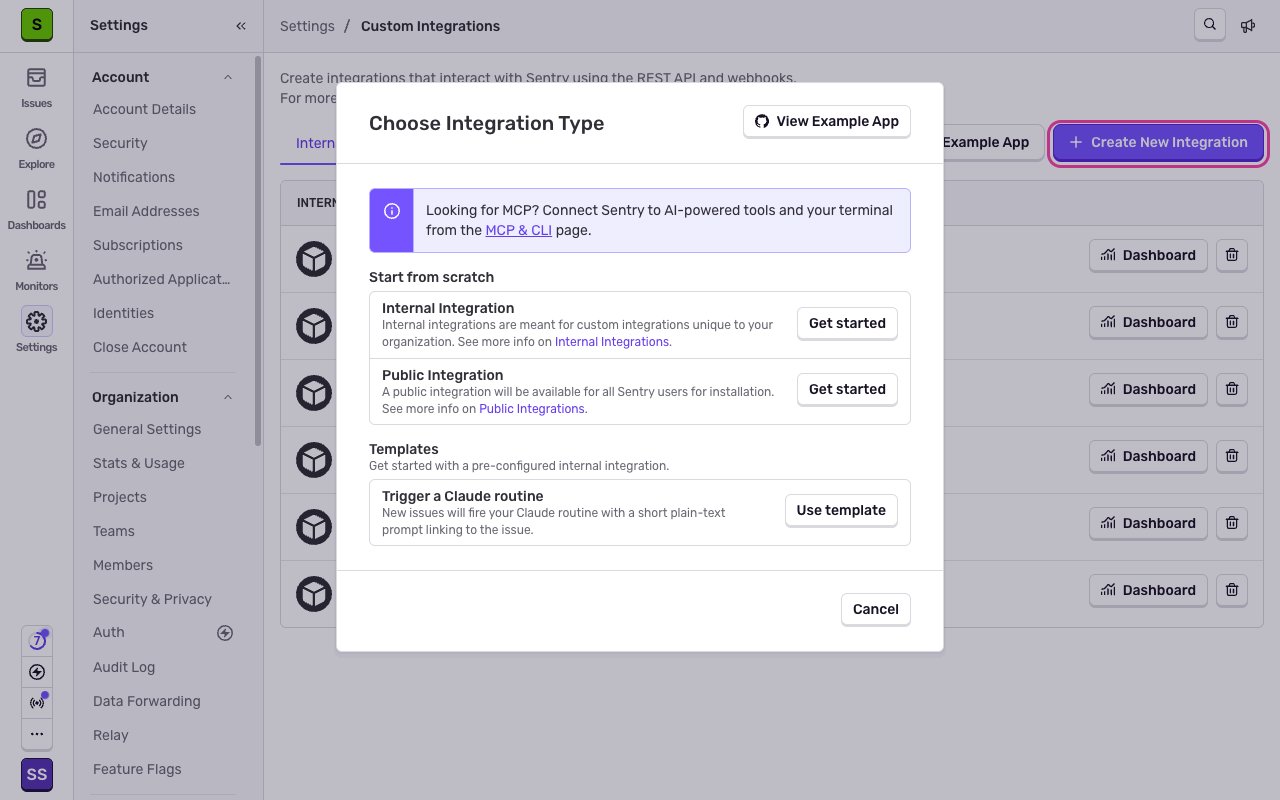The image size is (1280, 800).
Task: Cancel the Choose Integration Type dialog
Action: click(876, 609)
